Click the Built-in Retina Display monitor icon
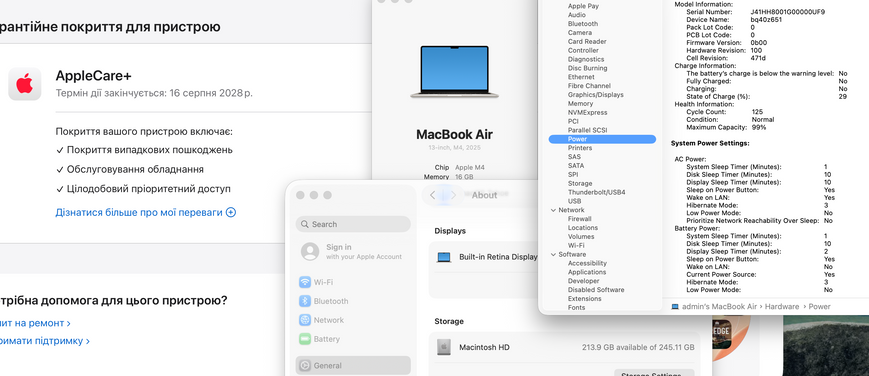The height and width of the screenshot is (376, 869). point(444,257)
